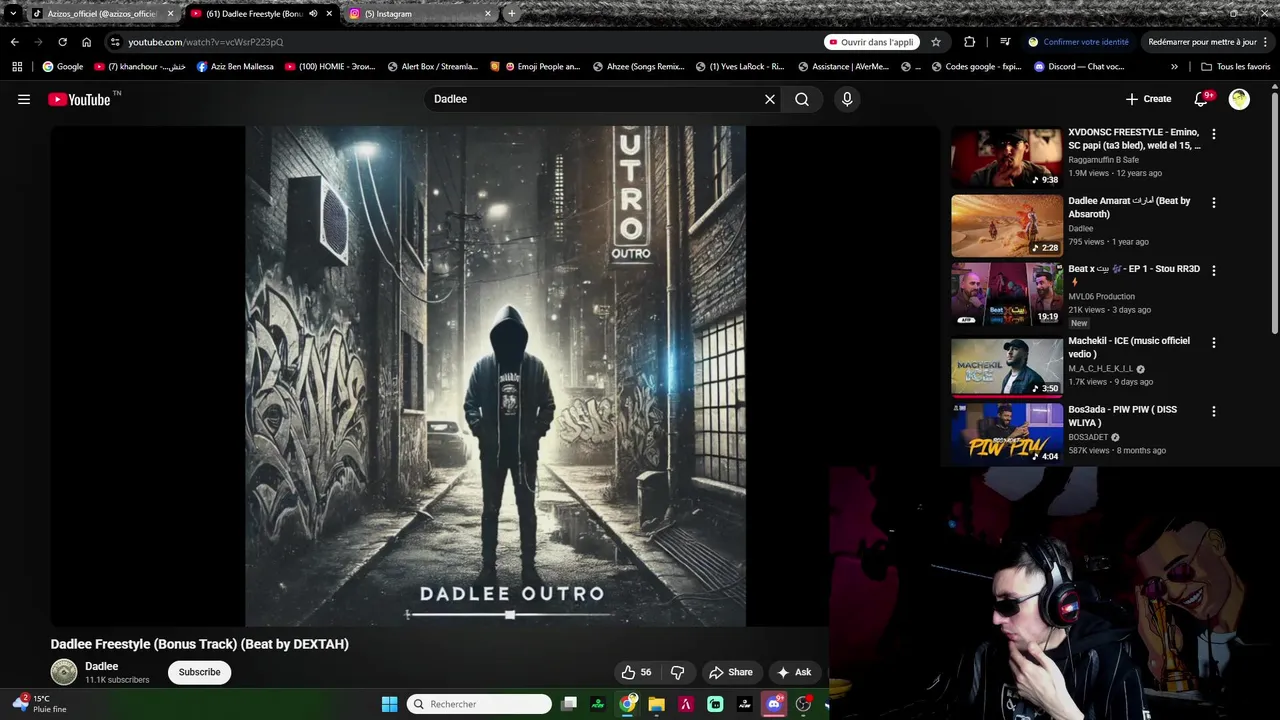The height and width of the screenshot is (720, 1280).
Task: Open Windows Start menu
Action: point(389,704)
